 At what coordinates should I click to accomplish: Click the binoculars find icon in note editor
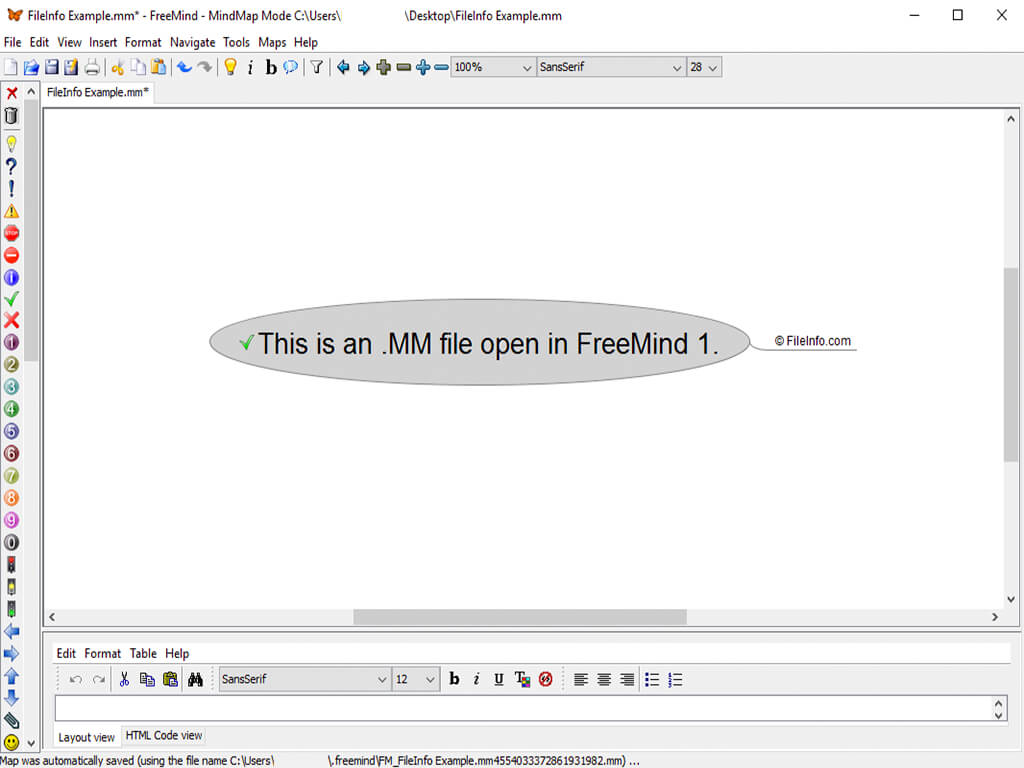(x=195, y=679)
